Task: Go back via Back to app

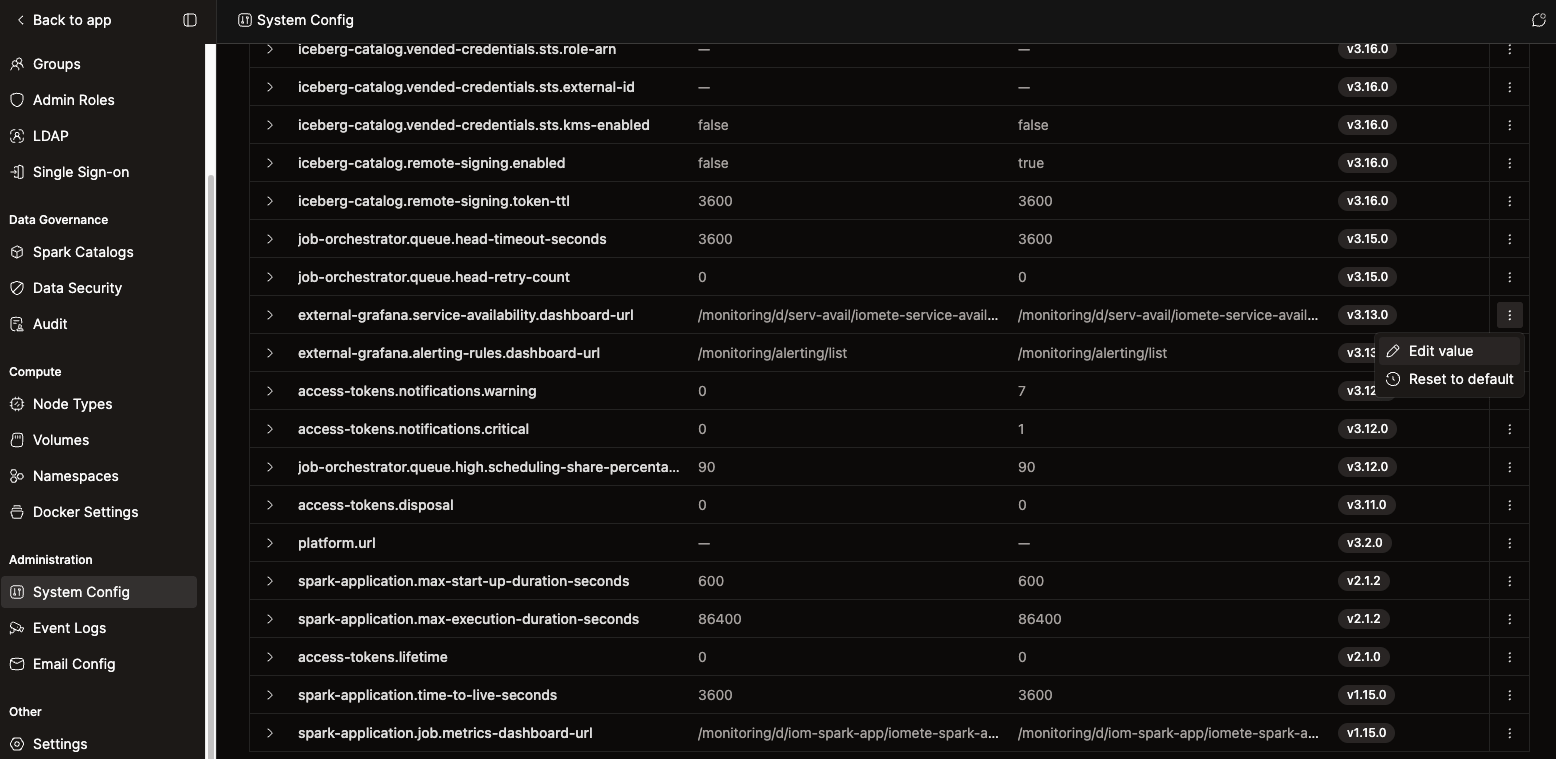Action: pyautogui.click(x=63, y=20)
